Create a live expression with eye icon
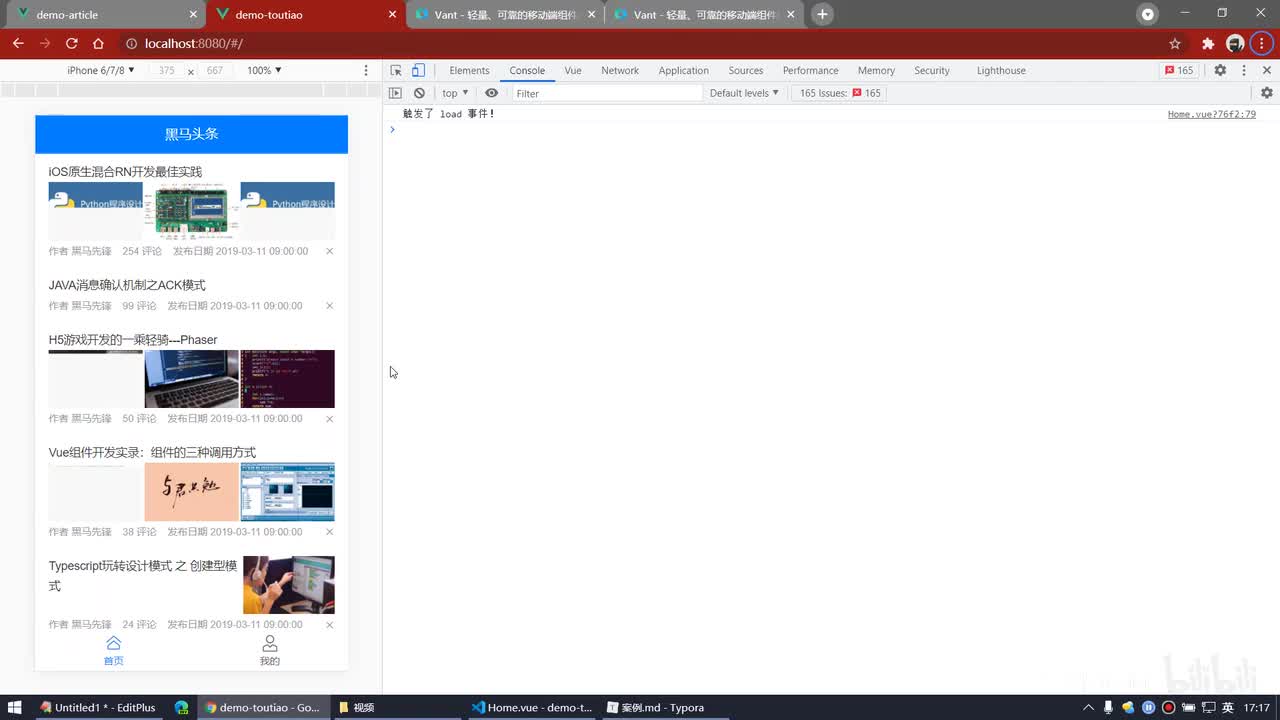The width and height of the screenshot is (1280, 720). tap(491, 93)
